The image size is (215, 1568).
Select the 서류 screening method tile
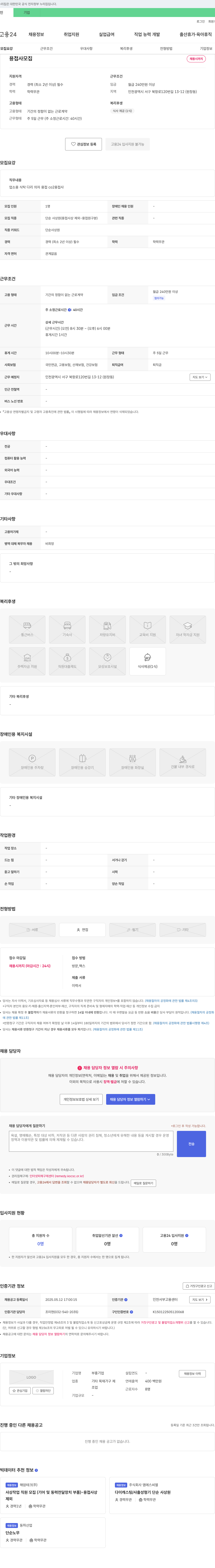(32, 929)
